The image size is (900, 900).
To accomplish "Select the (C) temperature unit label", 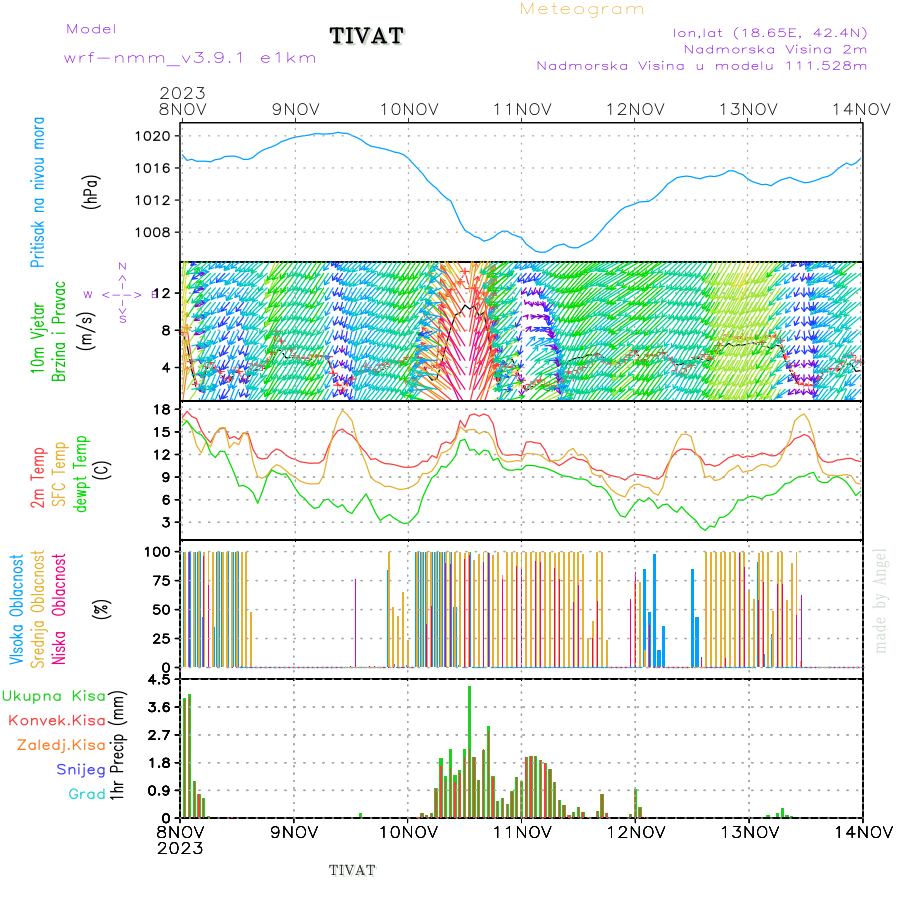I will [x=103, y=471].
